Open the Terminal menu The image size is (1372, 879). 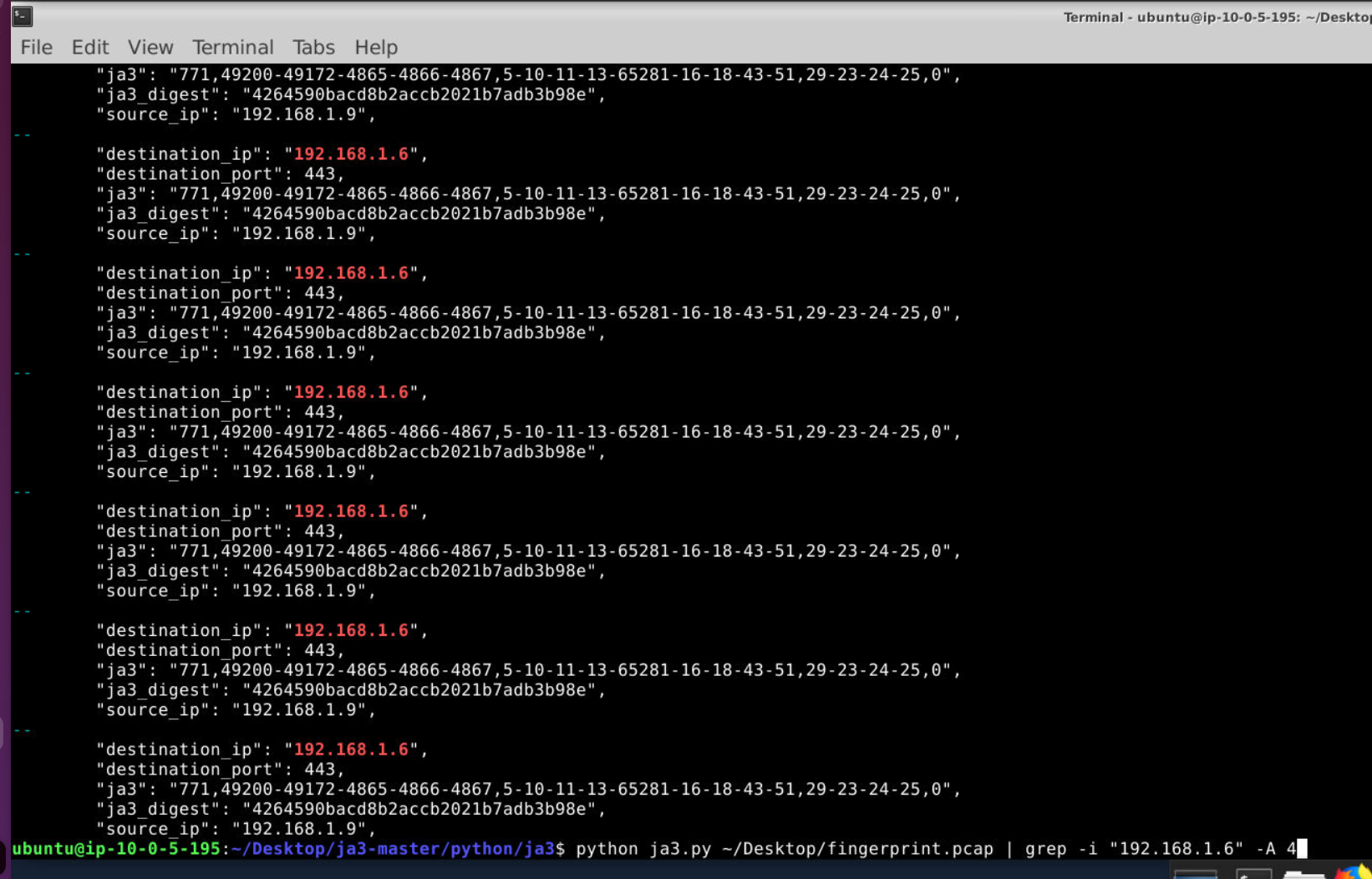(x=232, y=48)
